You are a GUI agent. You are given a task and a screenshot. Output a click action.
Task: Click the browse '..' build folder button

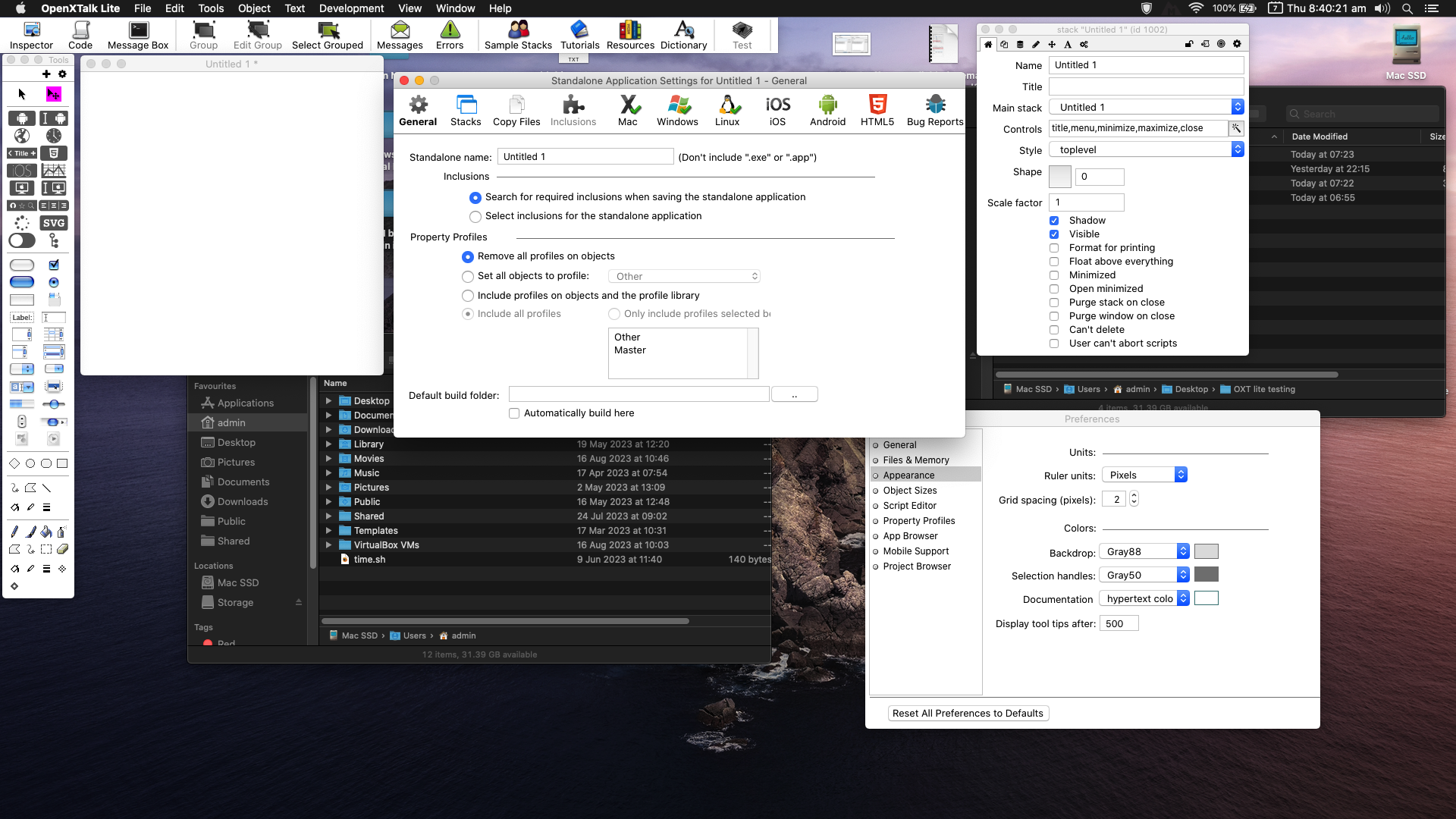794,394
